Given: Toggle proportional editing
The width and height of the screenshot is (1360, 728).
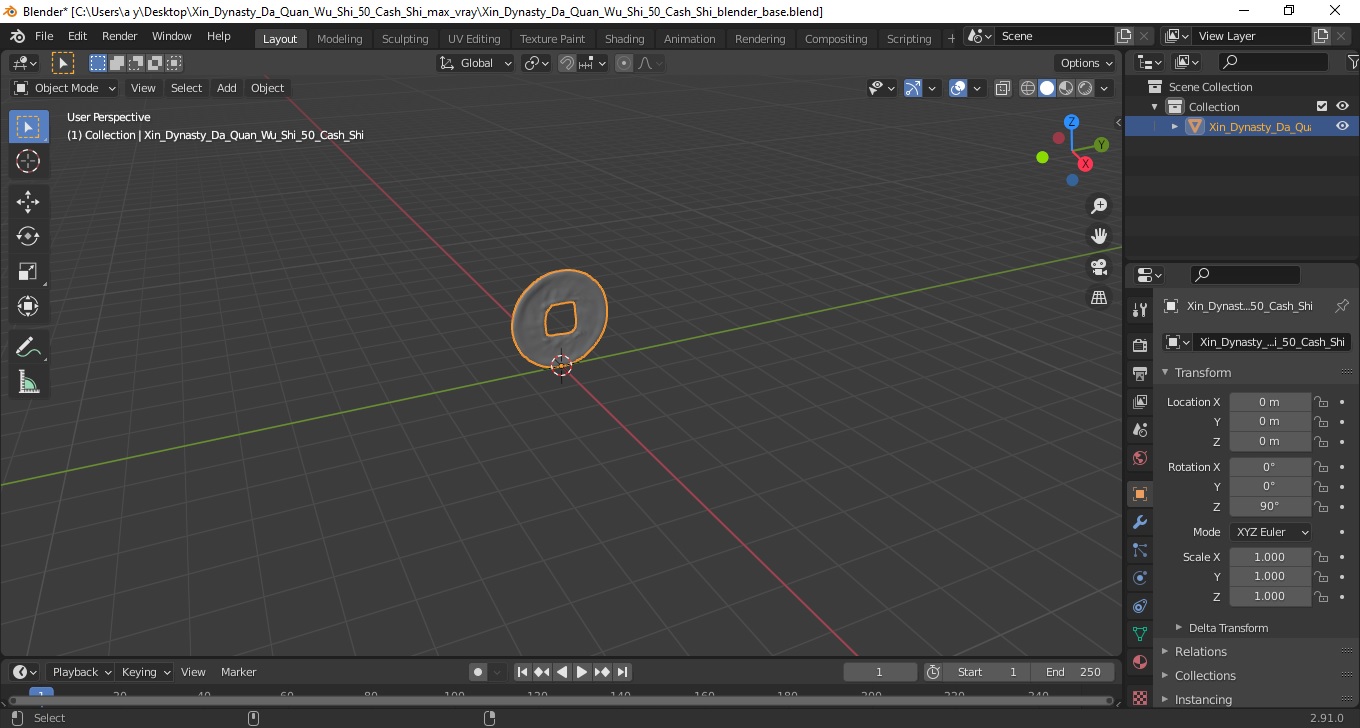Looking at the screenshot, I should coord(624,63).
